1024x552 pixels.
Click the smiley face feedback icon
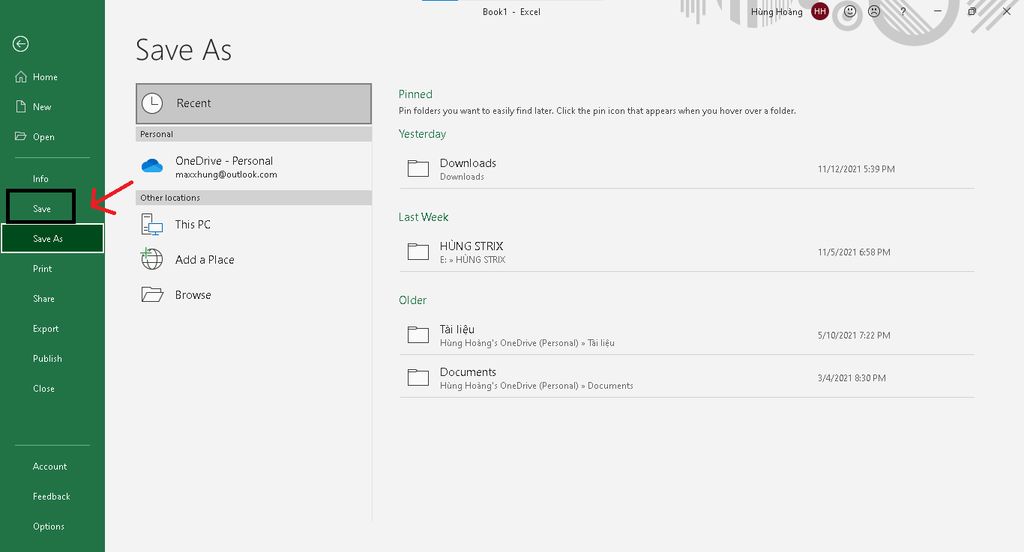point(849,12)
